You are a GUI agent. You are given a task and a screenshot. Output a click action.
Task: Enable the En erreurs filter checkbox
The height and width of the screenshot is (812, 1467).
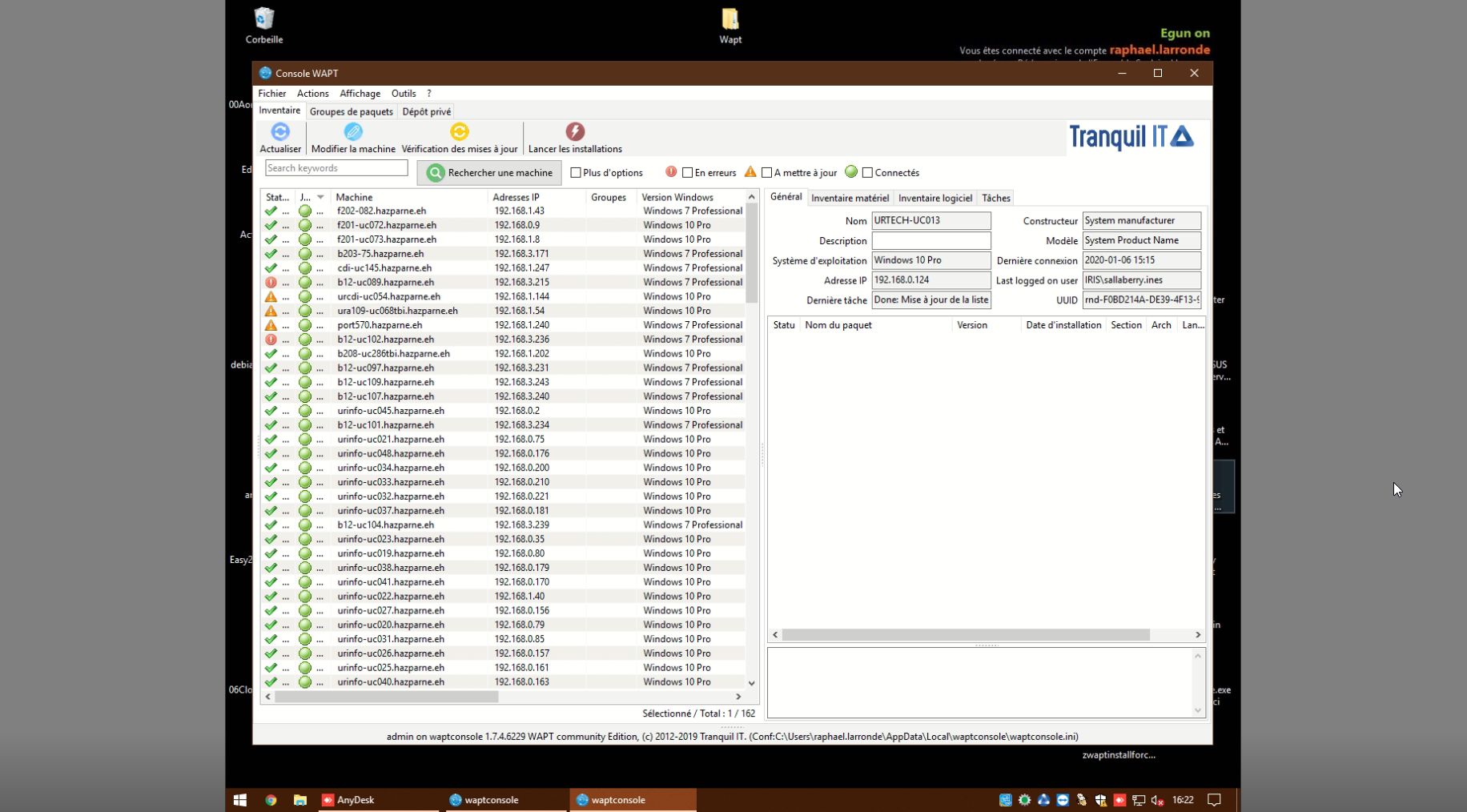(x=687, y=172)
